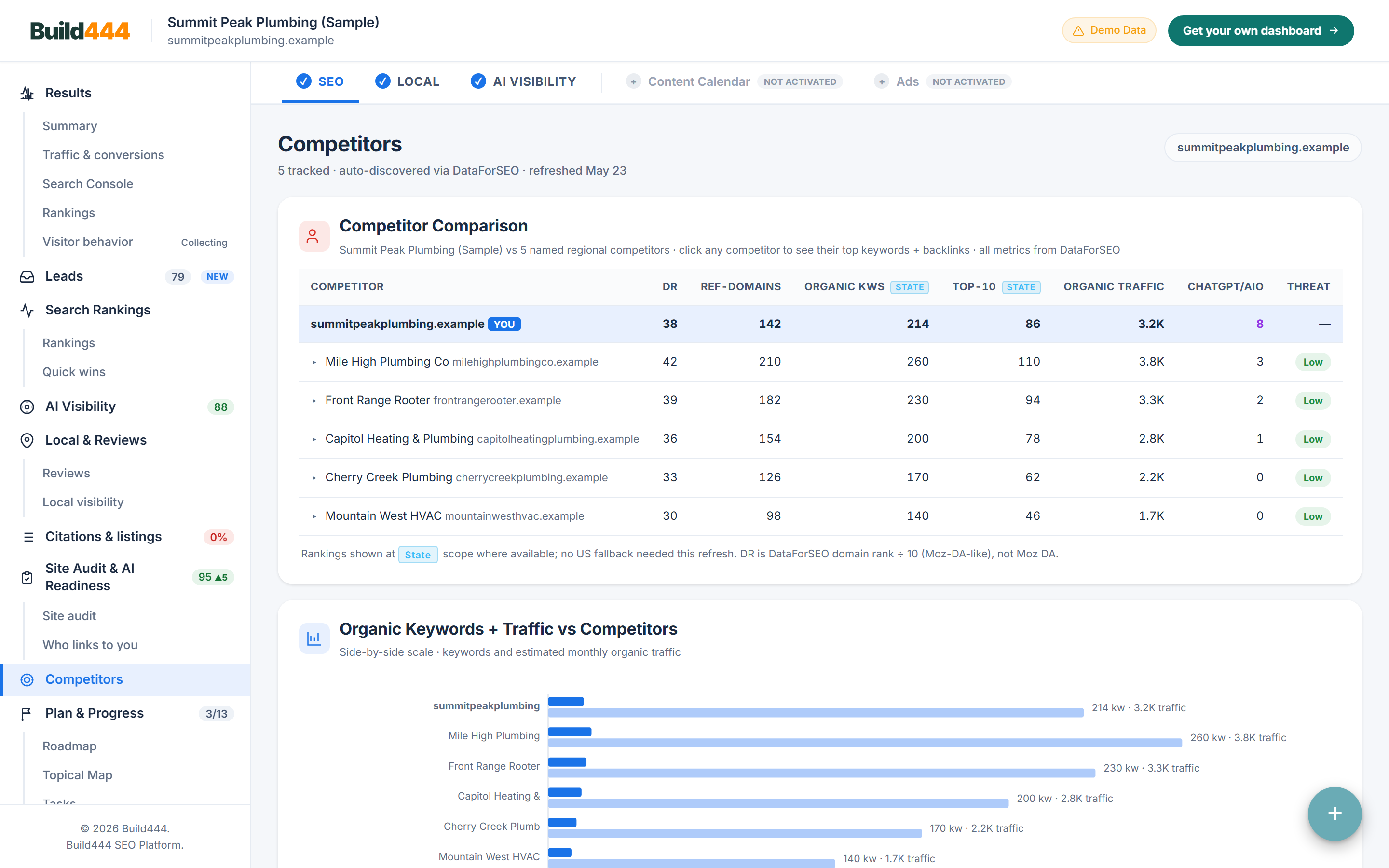The image size is (1389, 868).
Task: Click Get your own dashboard button
Action: [1260, 31]
